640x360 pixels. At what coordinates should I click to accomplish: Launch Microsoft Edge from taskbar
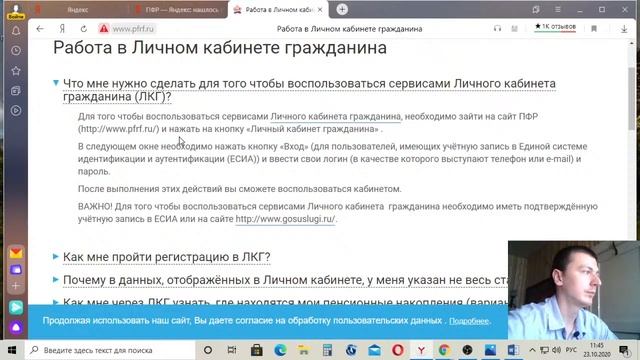pyautogui.click(x=280, y=350)
